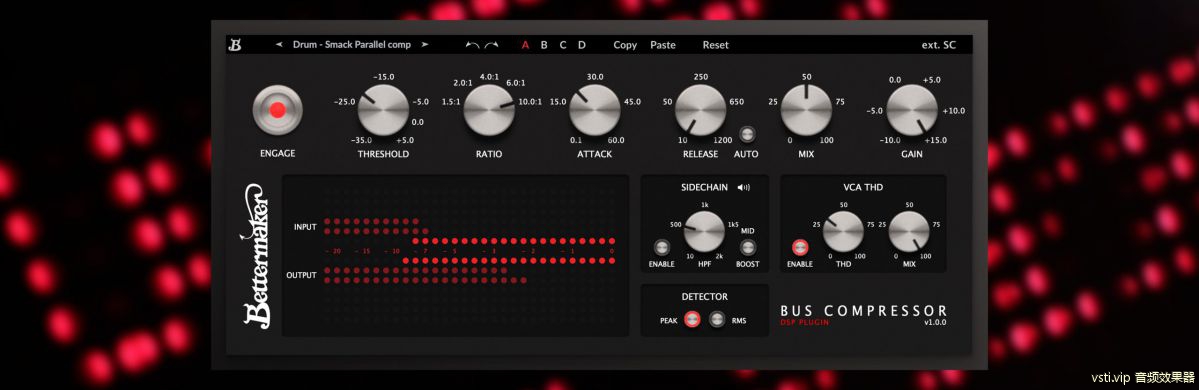Select PEAK detector mode
The width and height of the screenshot is (1199, 390).
pos(692,320)
